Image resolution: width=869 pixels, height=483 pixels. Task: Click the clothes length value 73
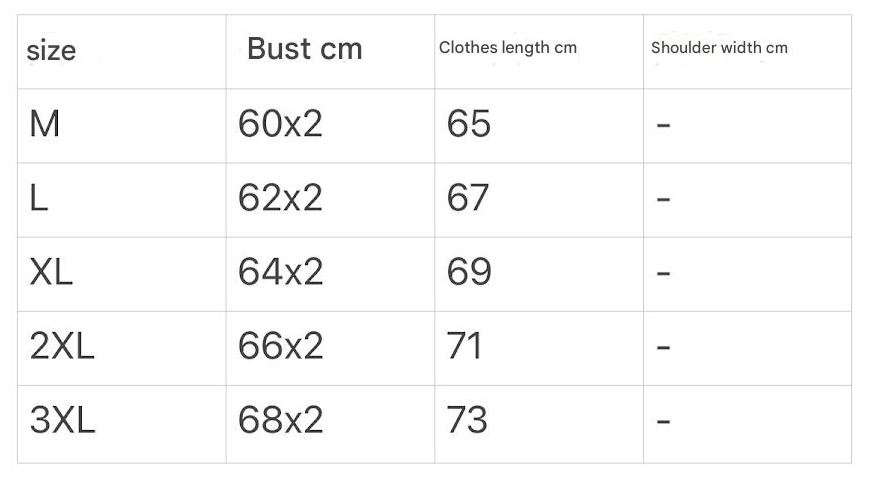pyautogui.click(x=468, y=420)
